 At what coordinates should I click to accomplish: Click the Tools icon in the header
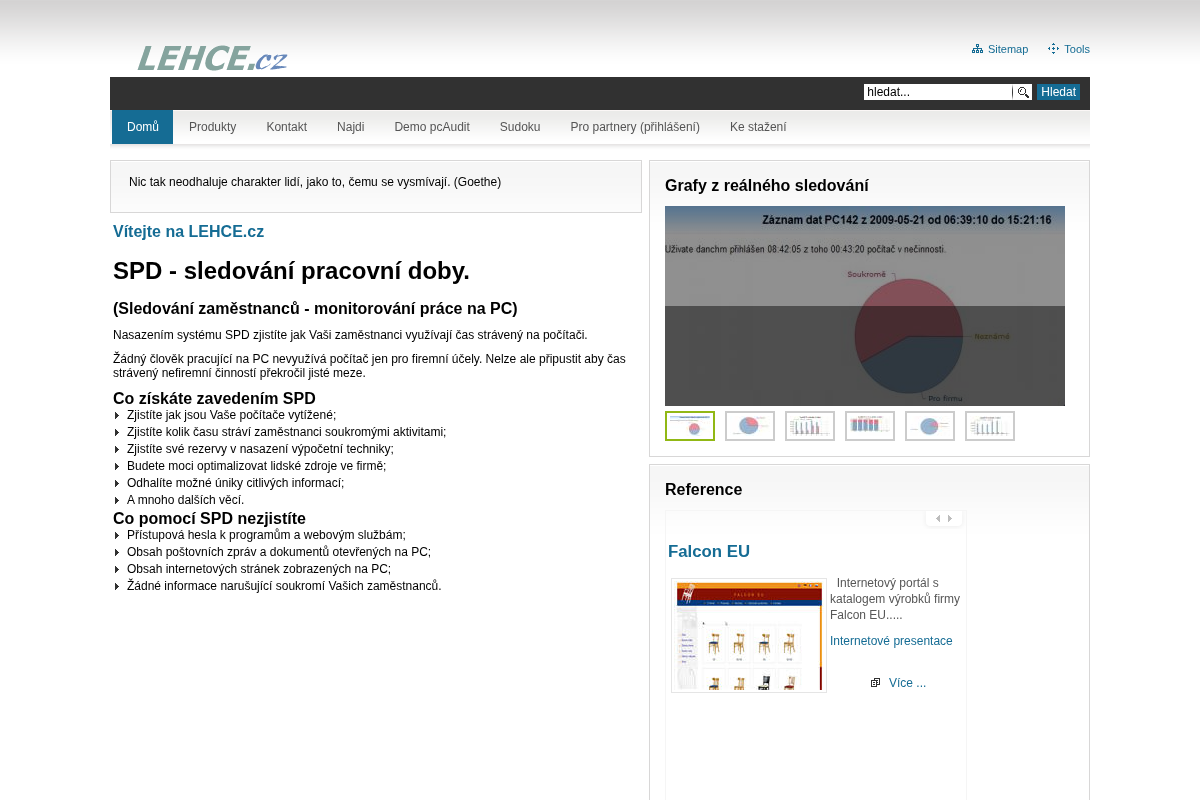(x=1053, y=49)
